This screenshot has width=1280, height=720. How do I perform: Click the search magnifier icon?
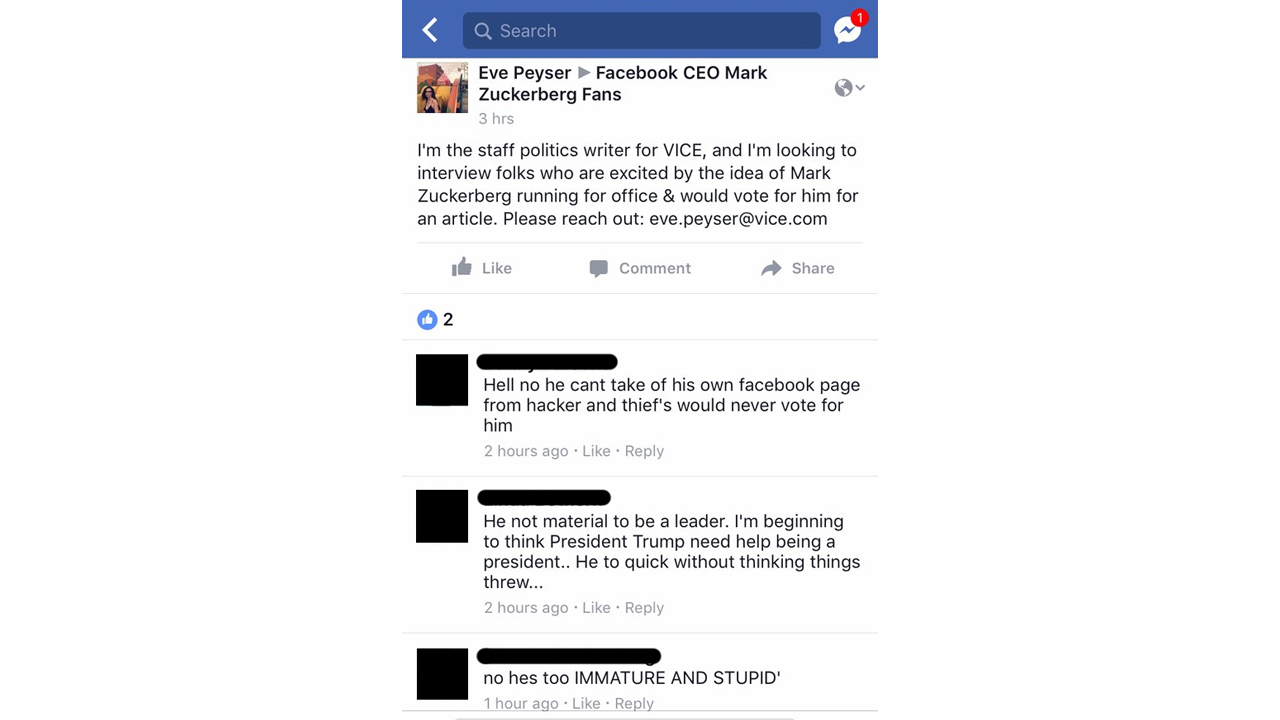[483, 31]
